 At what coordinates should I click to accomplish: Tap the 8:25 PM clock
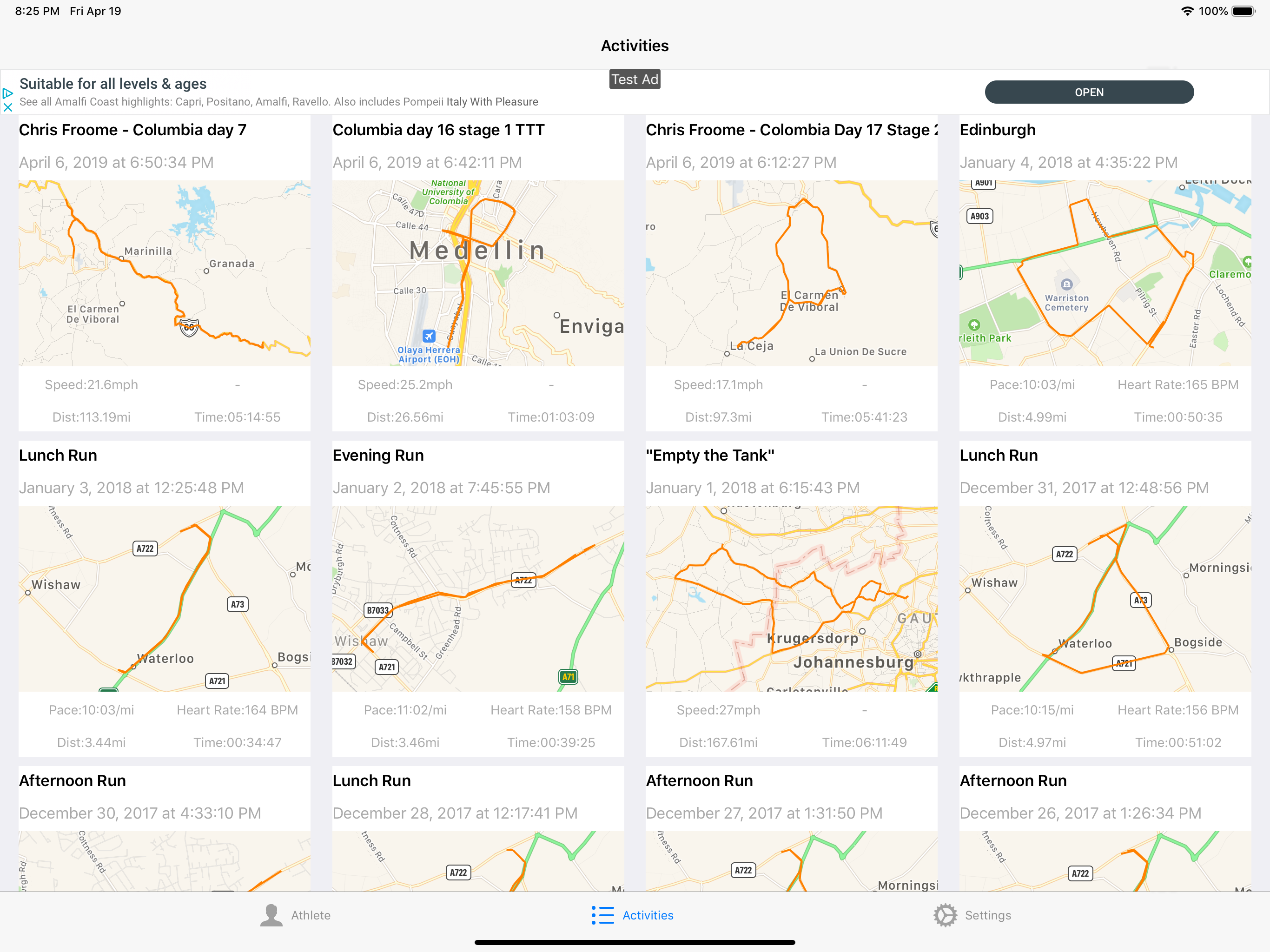click(x=37, y=11)
